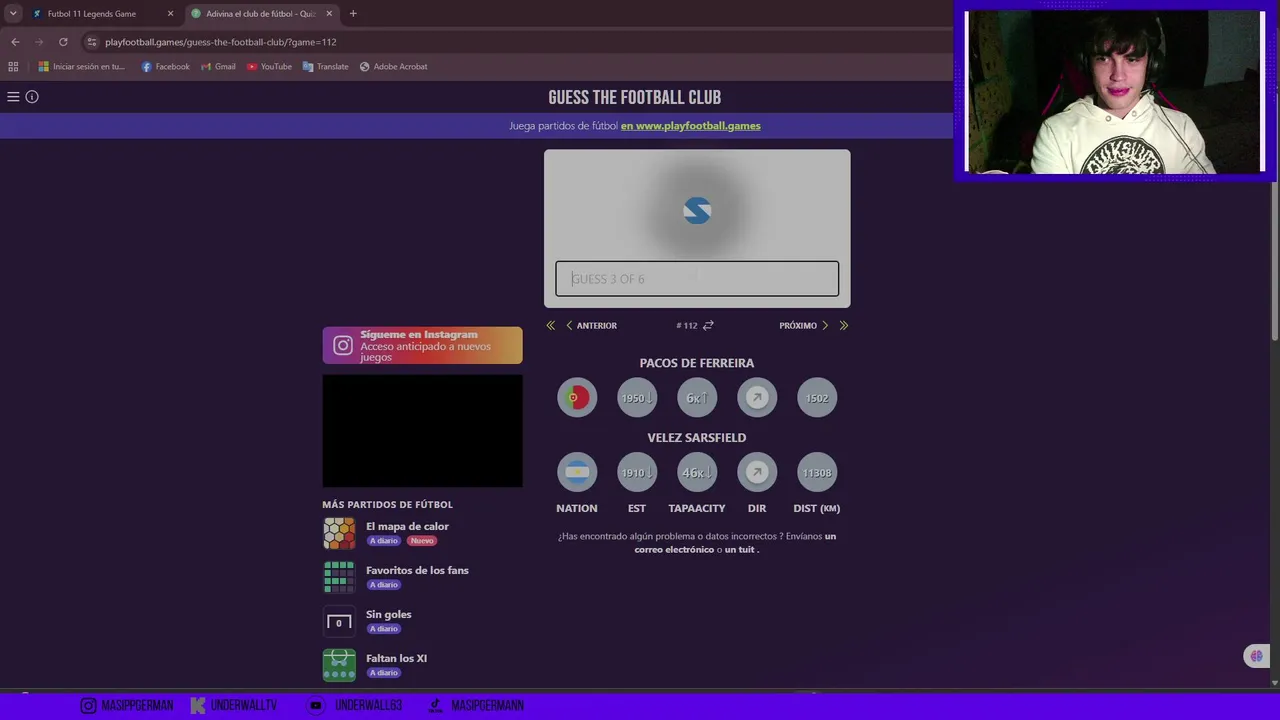Select the Adivina el club de fútbol tab

262,14
